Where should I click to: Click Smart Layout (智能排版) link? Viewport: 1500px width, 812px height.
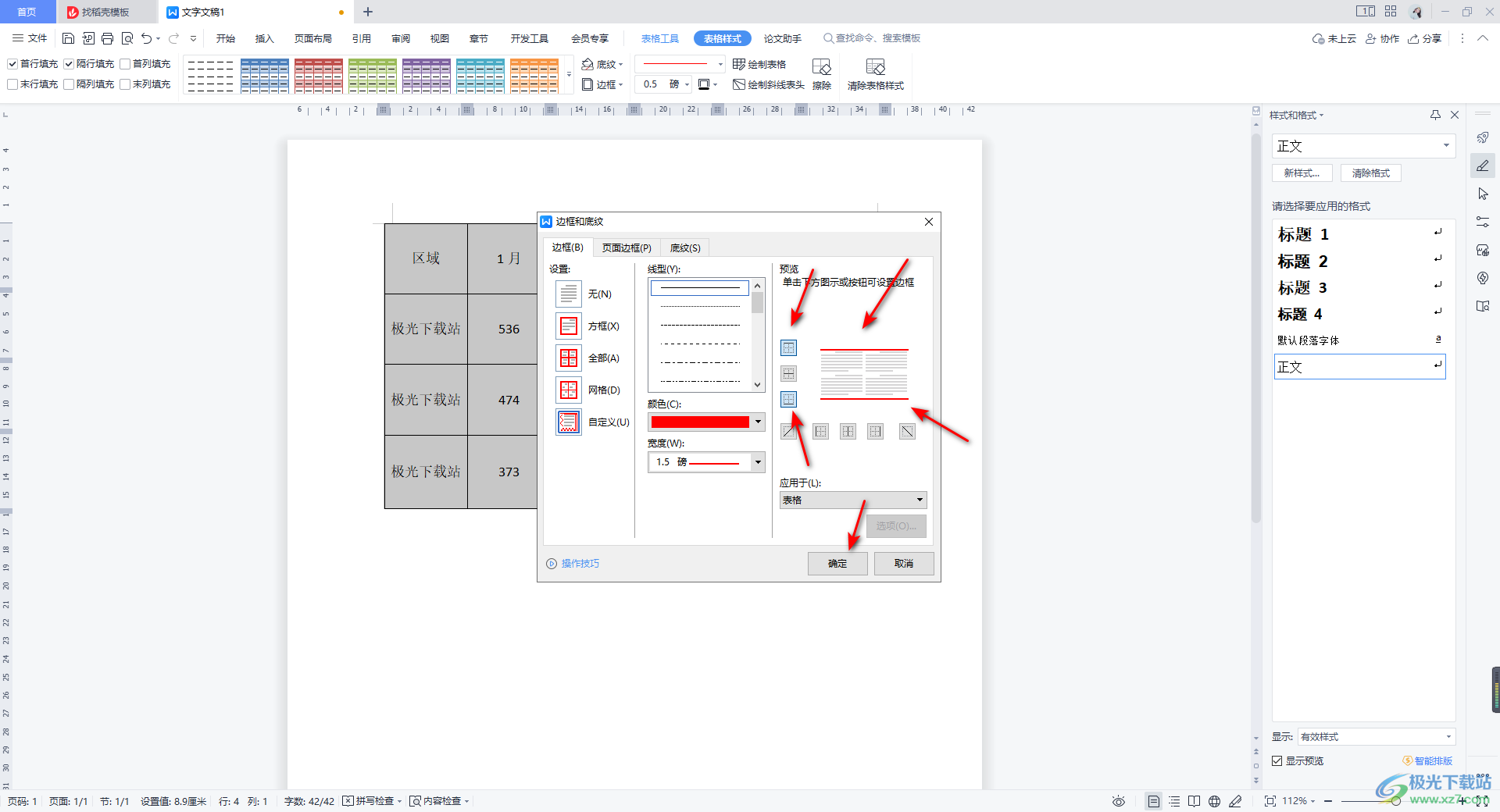[1427, 760]
